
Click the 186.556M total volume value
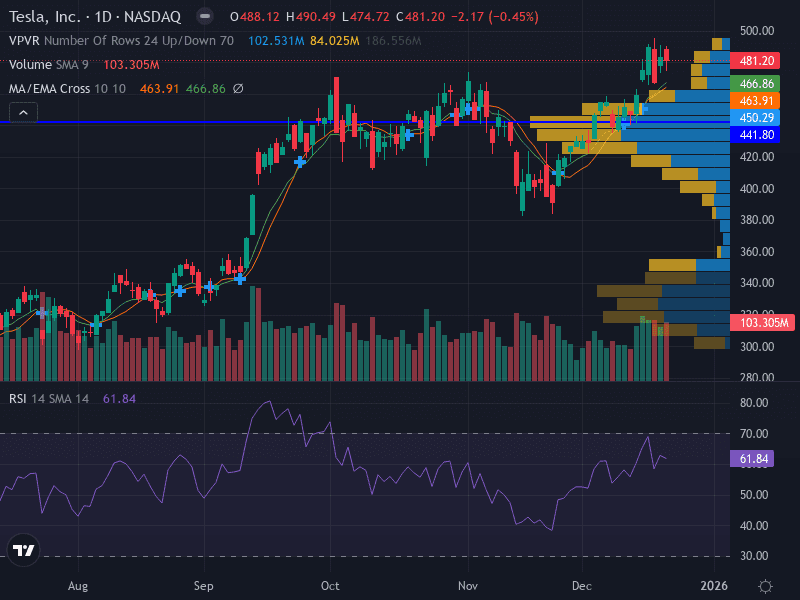click(x=393, y=41)
